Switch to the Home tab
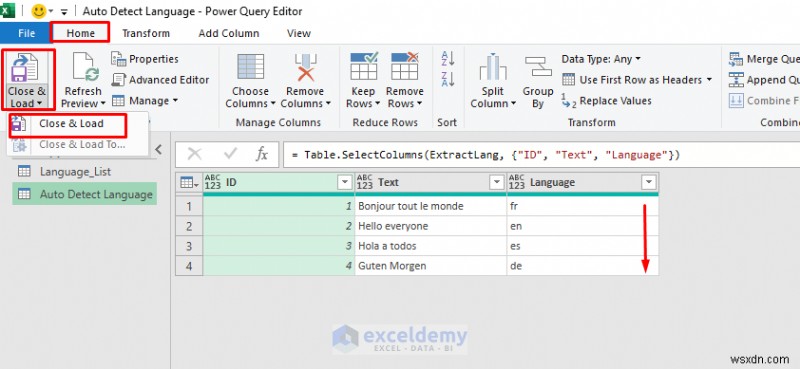Image resolution: width=800 pixels, height=369 pixels. pos(81,33)
